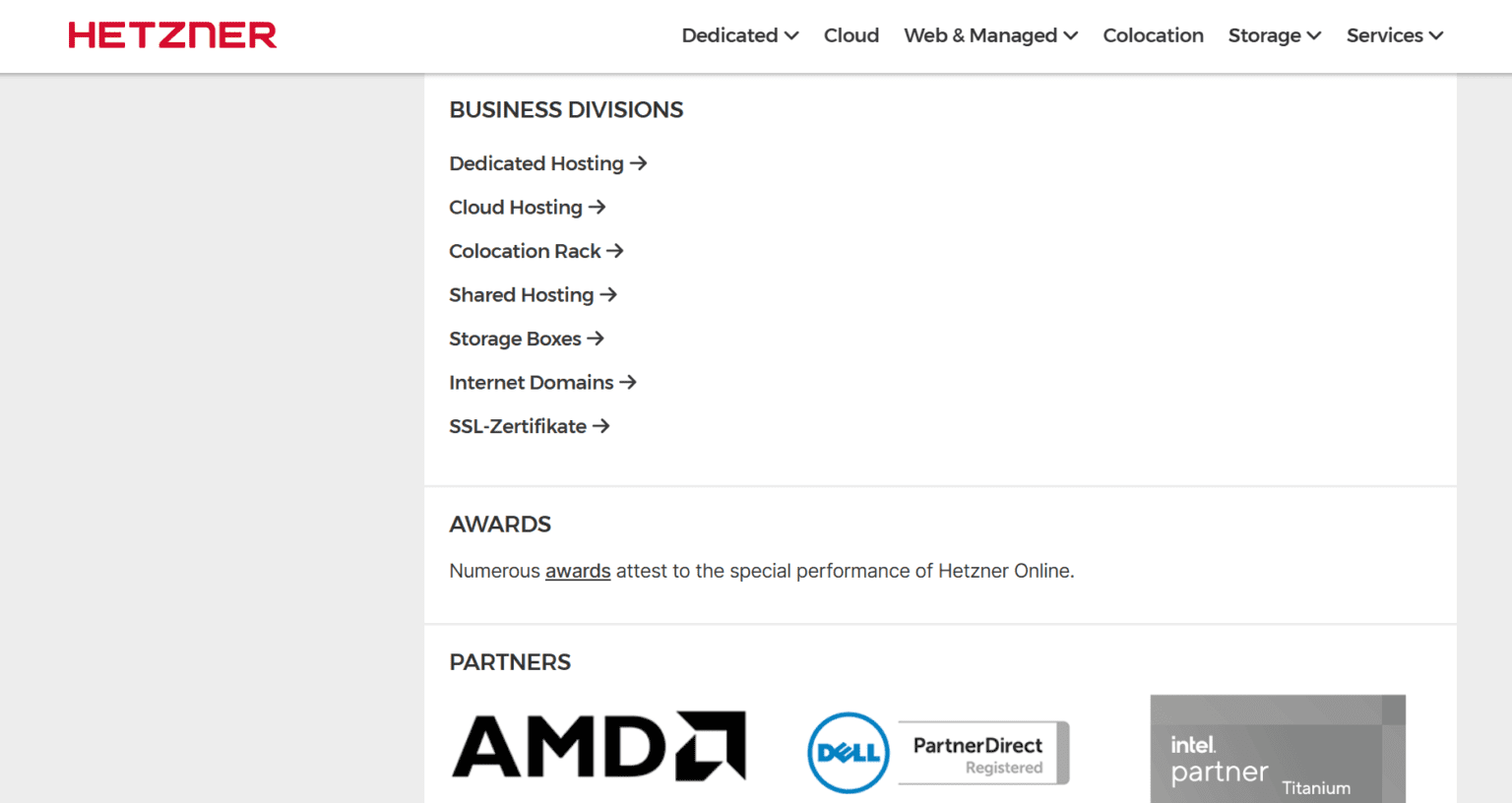Click the Dedicated Hosting business division link
Screen dimensions: 1512x803
click(535, 163)
